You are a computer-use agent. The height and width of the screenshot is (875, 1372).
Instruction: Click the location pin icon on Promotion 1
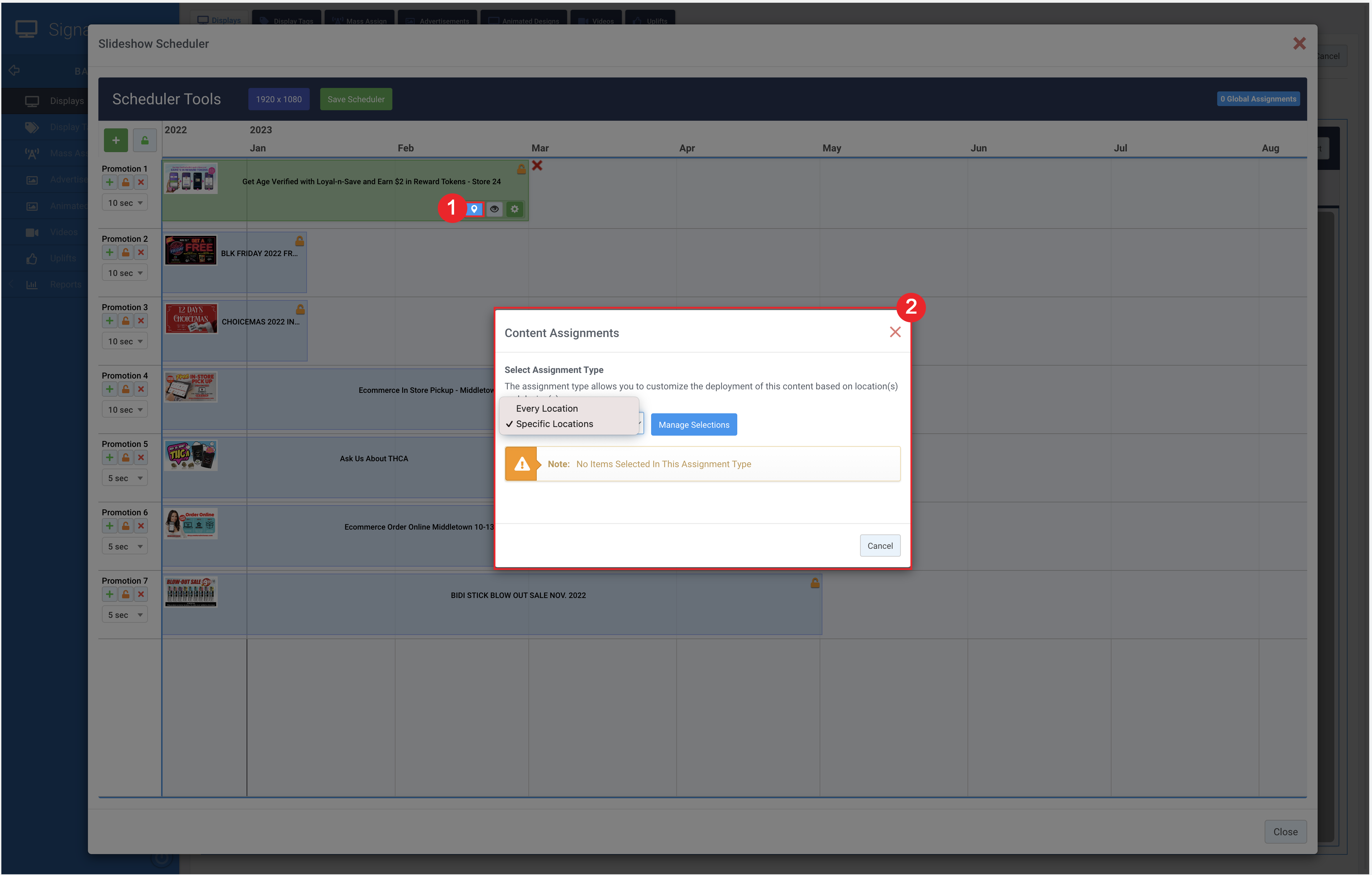(474, 209)
